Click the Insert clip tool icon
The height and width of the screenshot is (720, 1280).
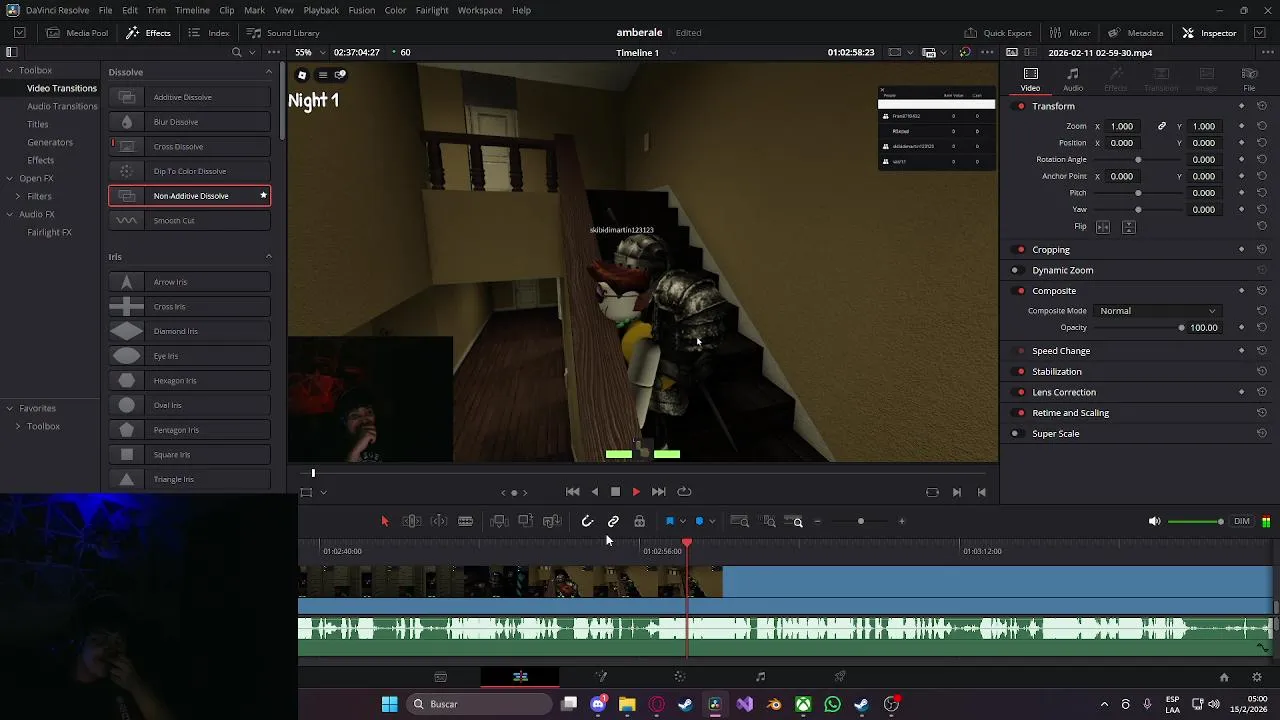(499, 521)
